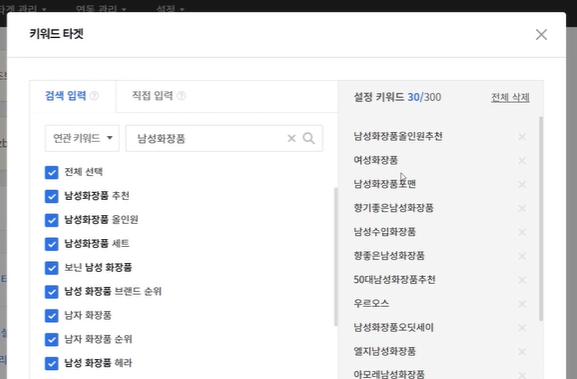Uncheck 남성 화장품 브랜드 순위 checkbox
Image resolution: width=577 pixels, height=379 pixels.
52,292
